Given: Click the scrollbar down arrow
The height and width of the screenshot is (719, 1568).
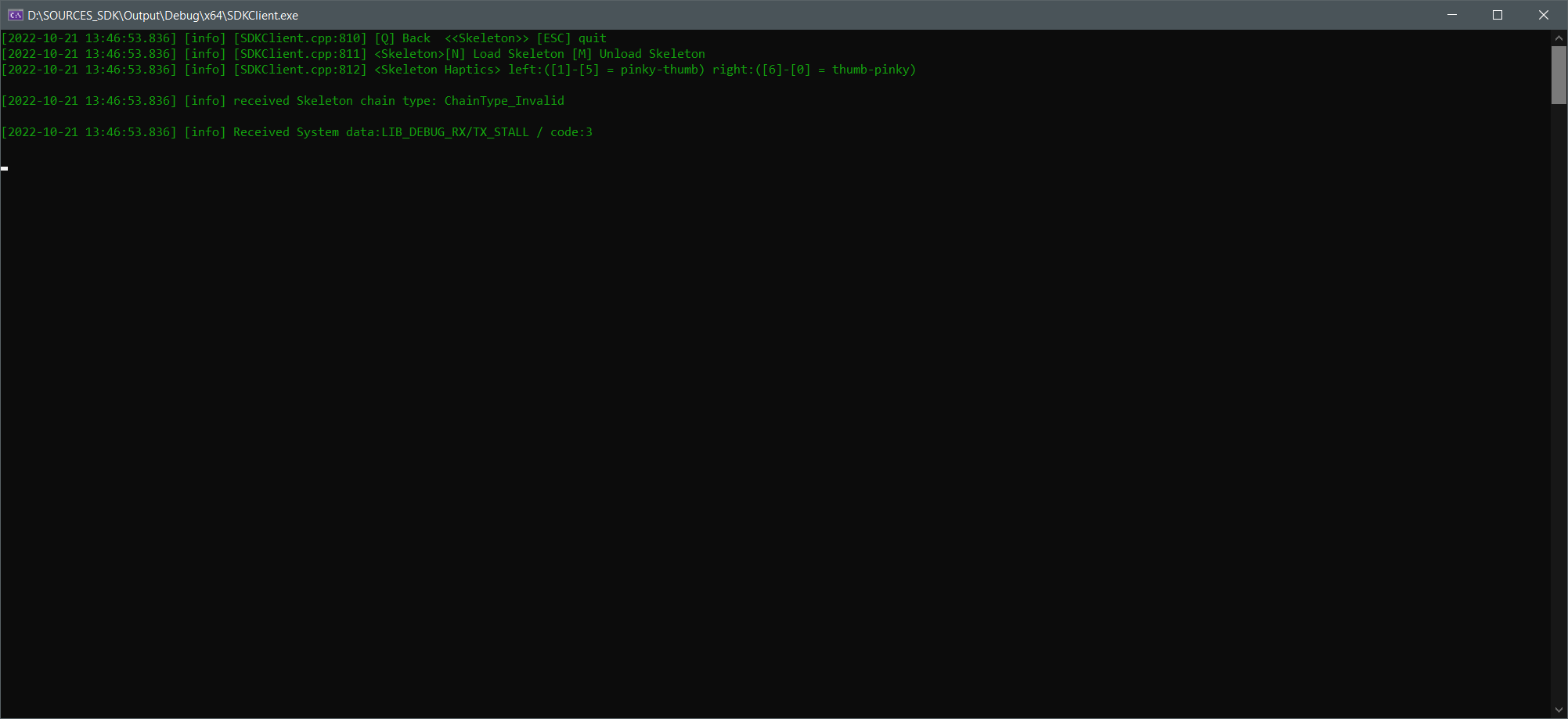Looking at the screenshot, I should tap(1559, 710).
